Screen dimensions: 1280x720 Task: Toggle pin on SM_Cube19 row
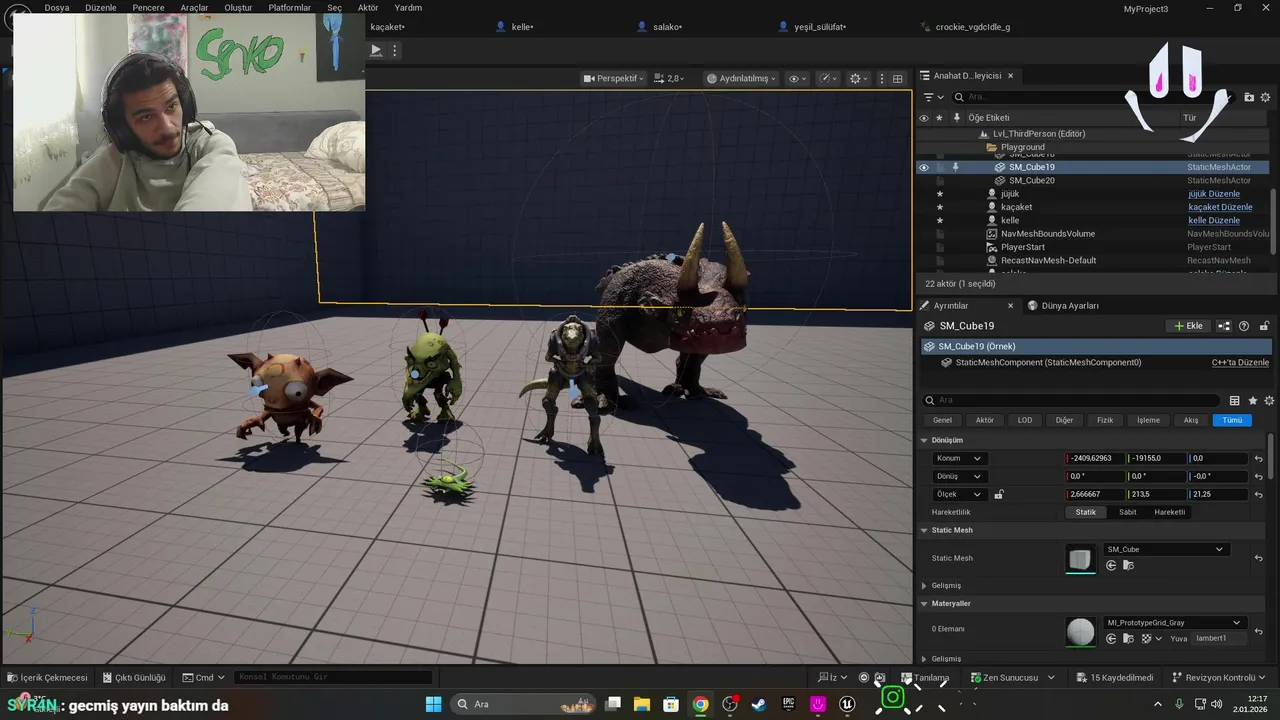[x=955, y=167]
